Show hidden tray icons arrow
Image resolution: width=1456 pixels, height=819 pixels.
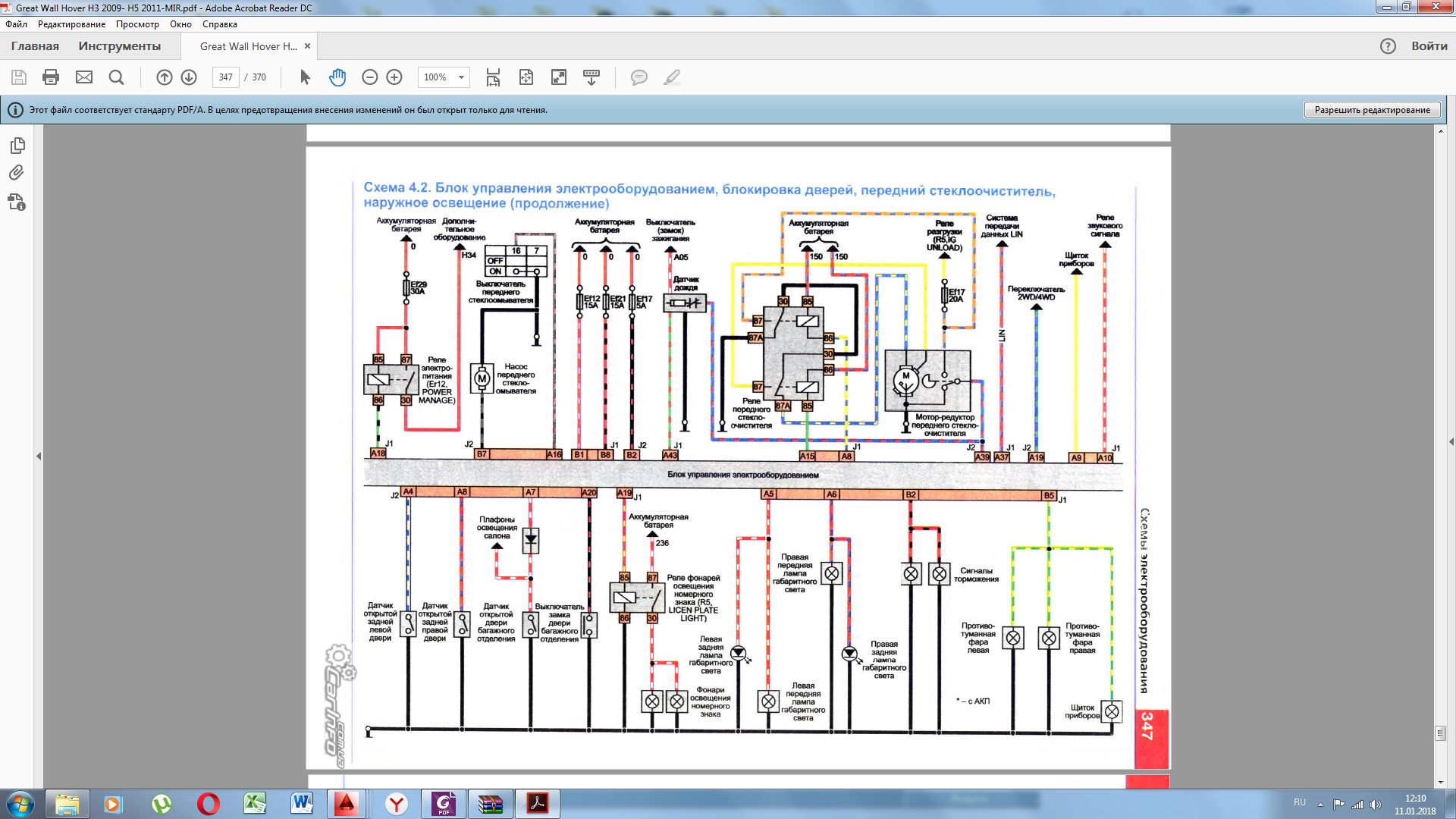coord(1320,805)
